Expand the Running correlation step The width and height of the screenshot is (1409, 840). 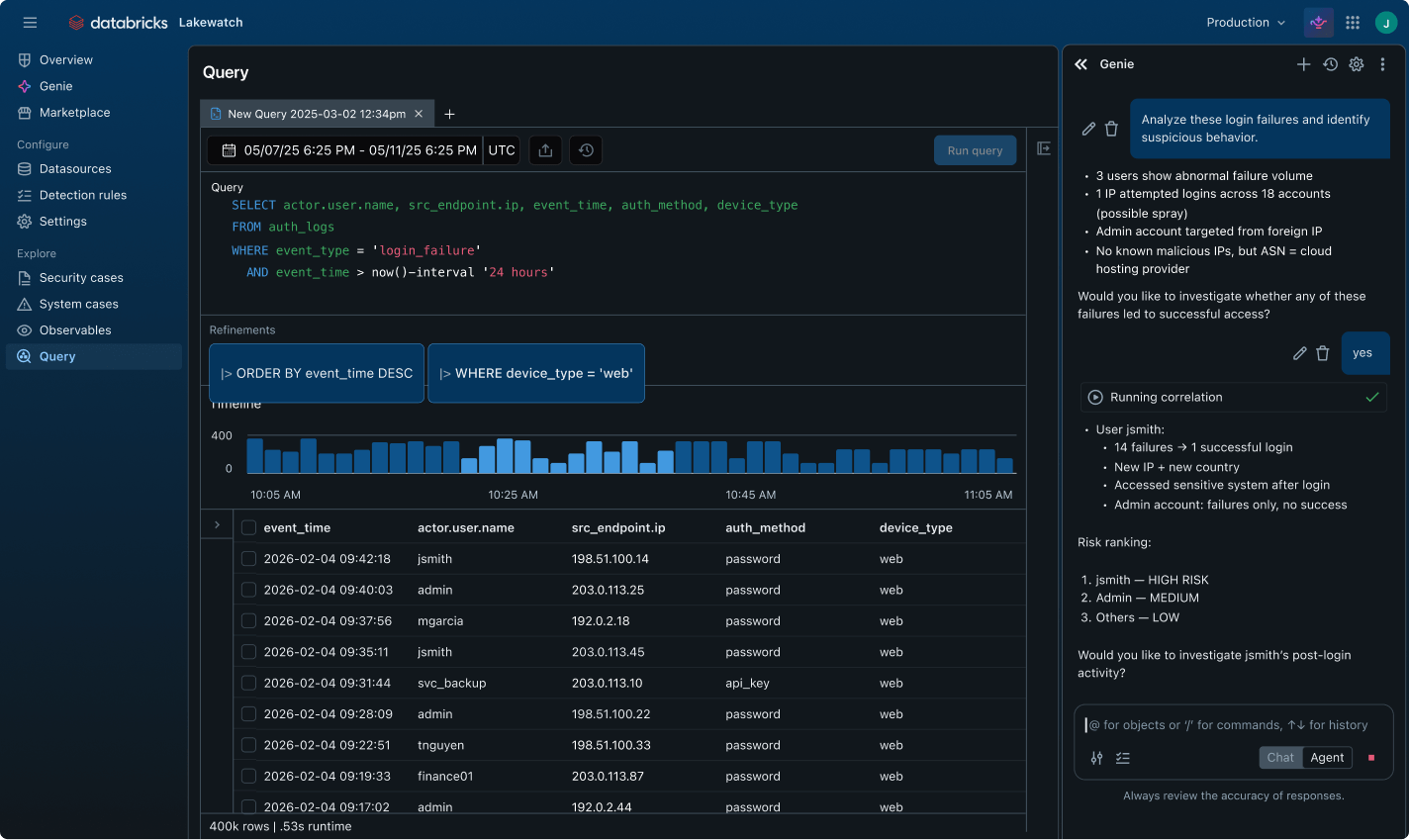click(x=1095, y=397)
